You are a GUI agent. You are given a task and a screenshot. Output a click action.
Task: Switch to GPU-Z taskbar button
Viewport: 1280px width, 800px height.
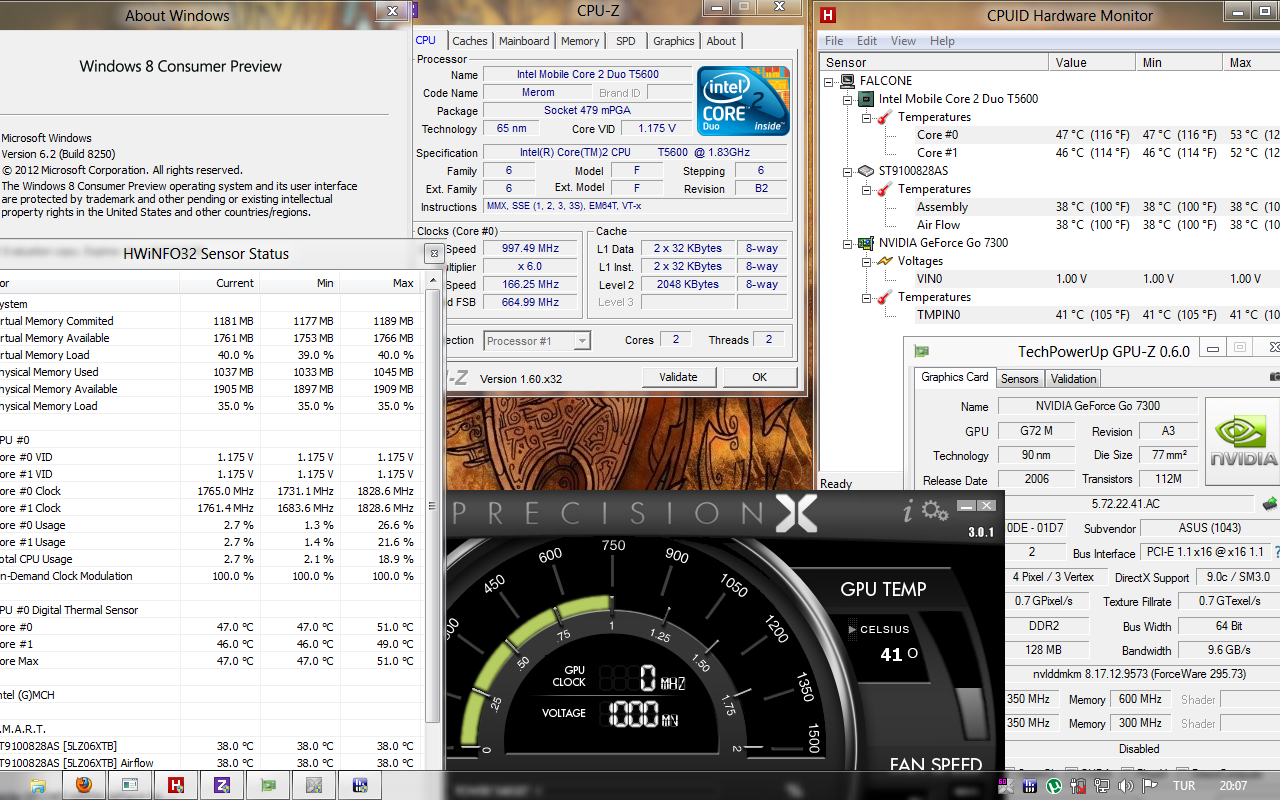[x=268, y=785]
